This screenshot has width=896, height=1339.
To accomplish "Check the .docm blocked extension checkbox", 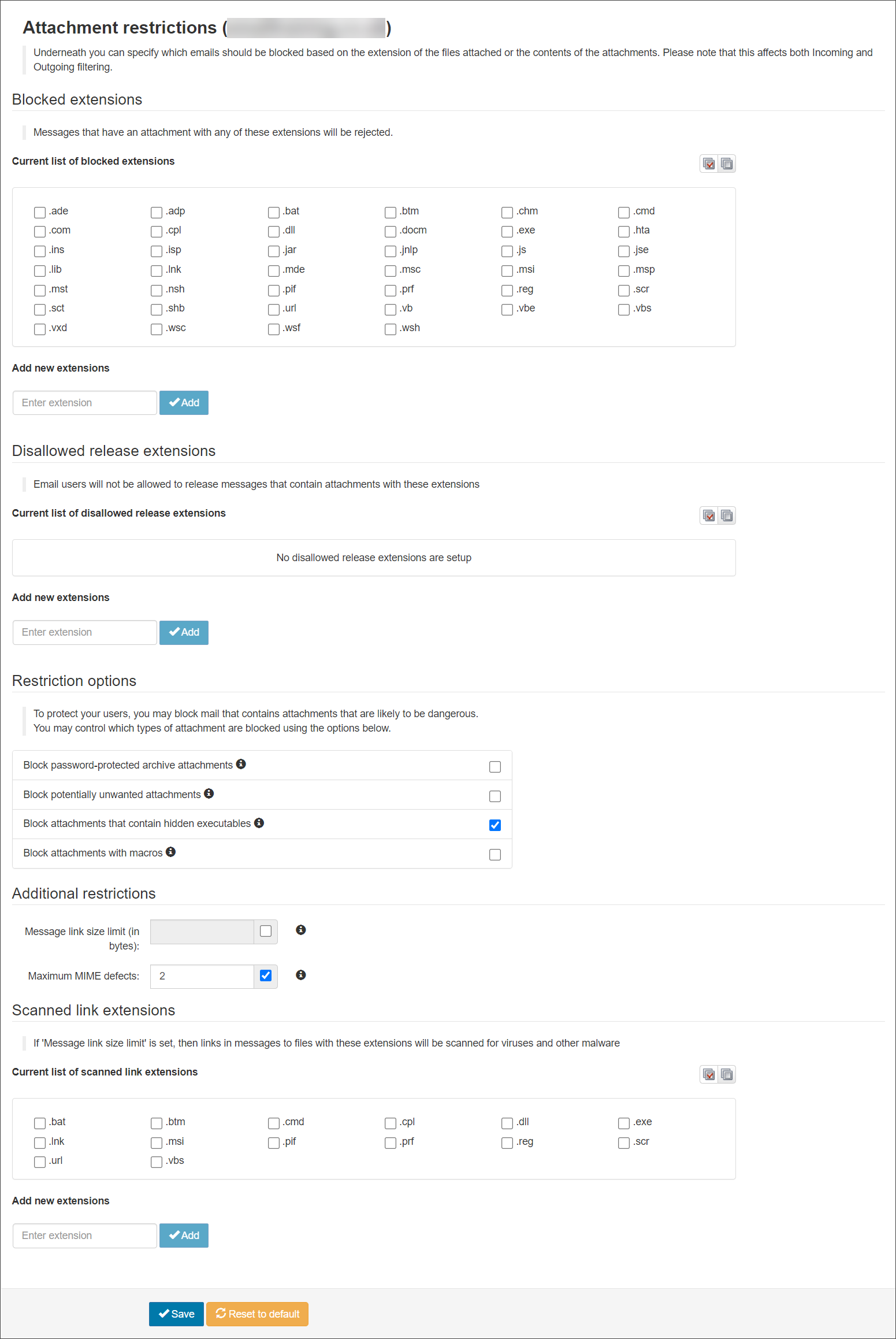I will tap(391, 231).
